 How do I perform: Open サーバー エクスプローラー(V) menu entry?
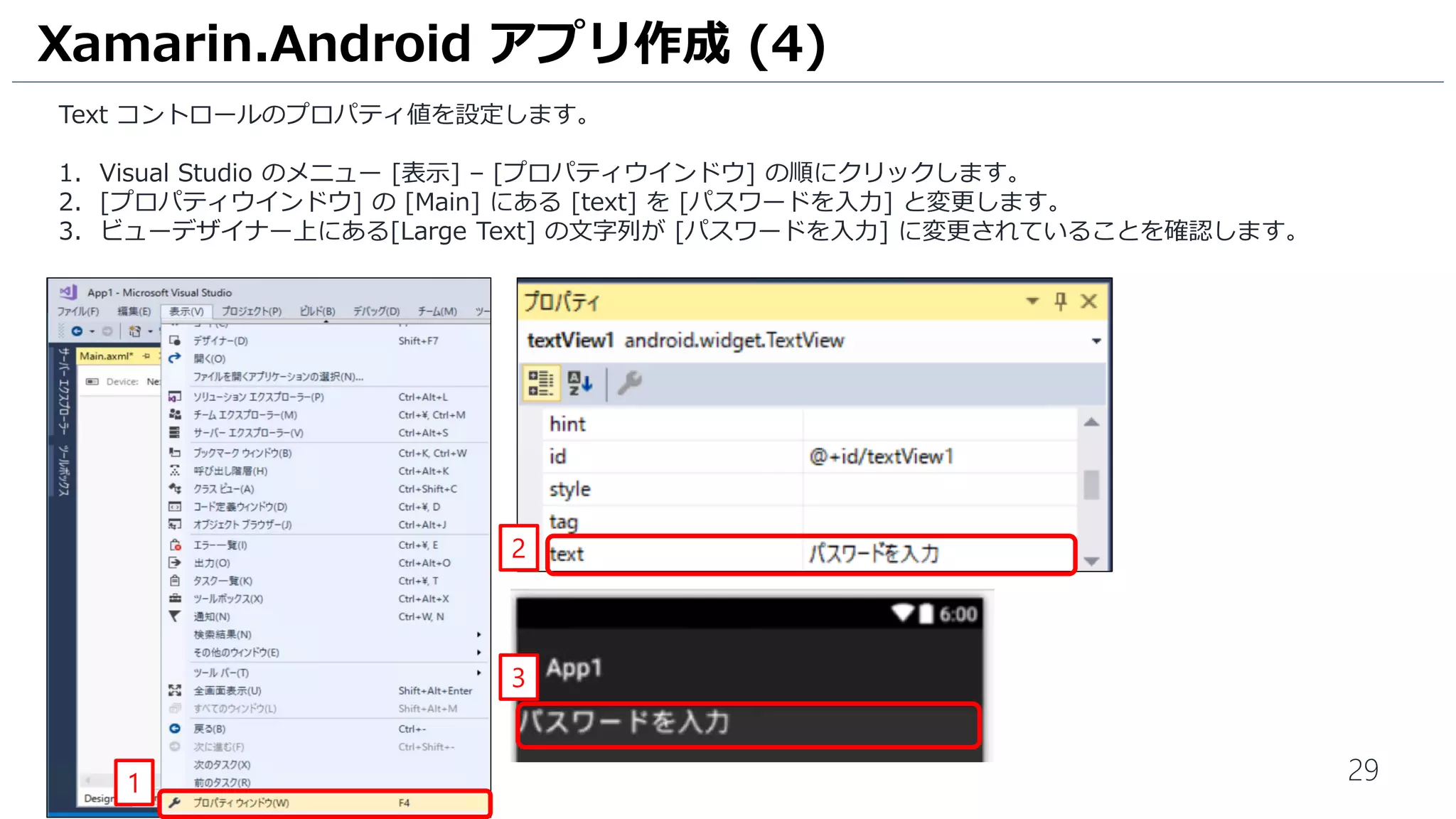click(326, 432)
